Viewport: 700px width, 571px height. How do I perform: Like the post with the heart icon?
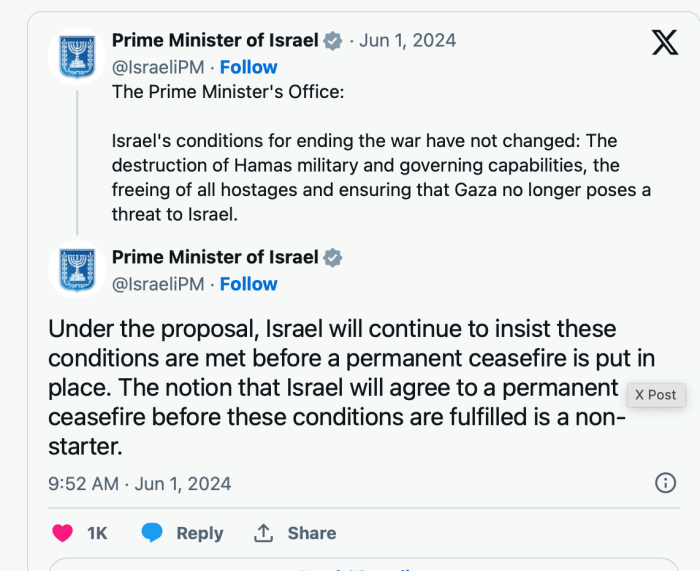pyautogui.click(x=63, y=533)
